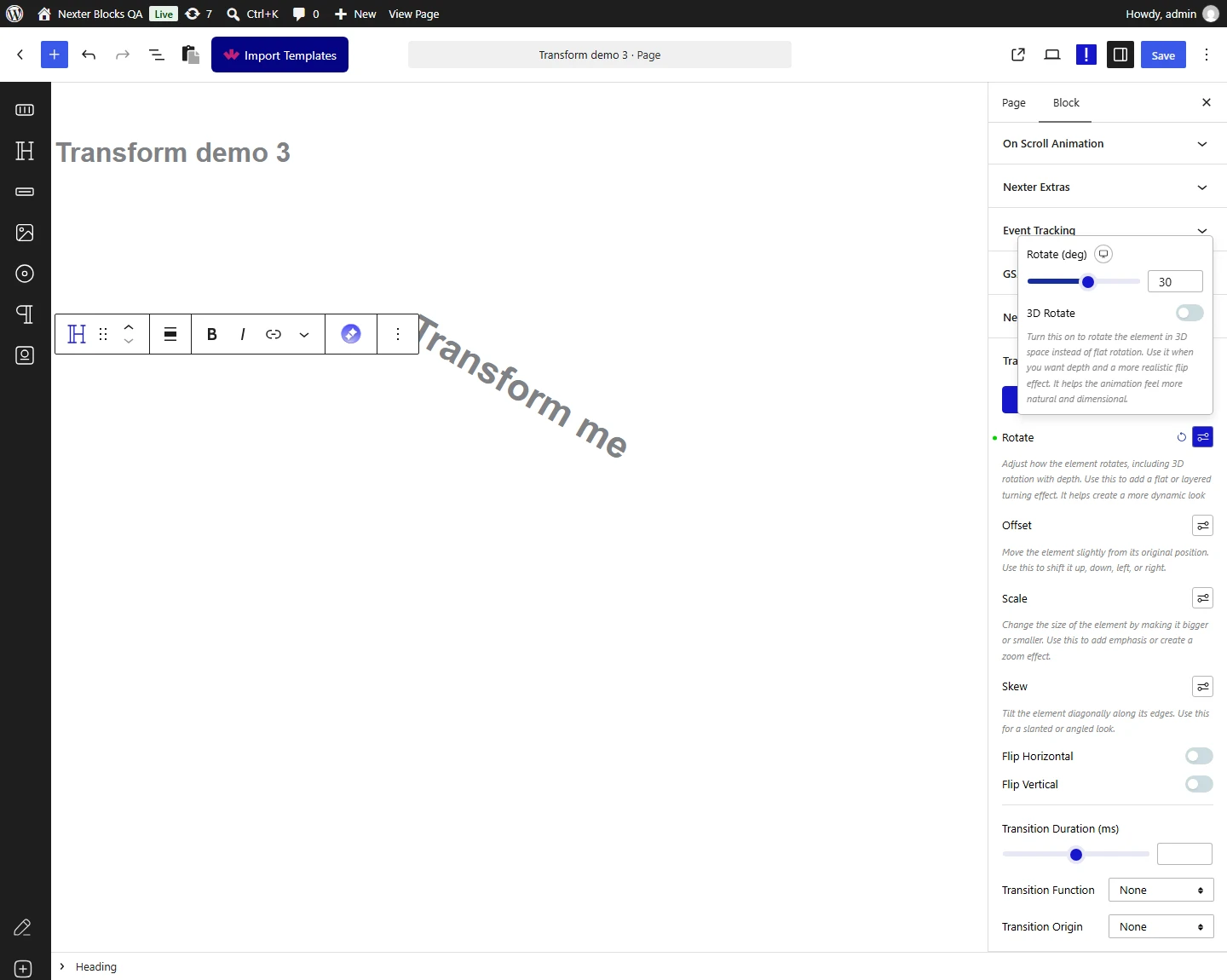Open more rich text options chevron
Screen dimensions: 1227x980
tap(304, 334)
